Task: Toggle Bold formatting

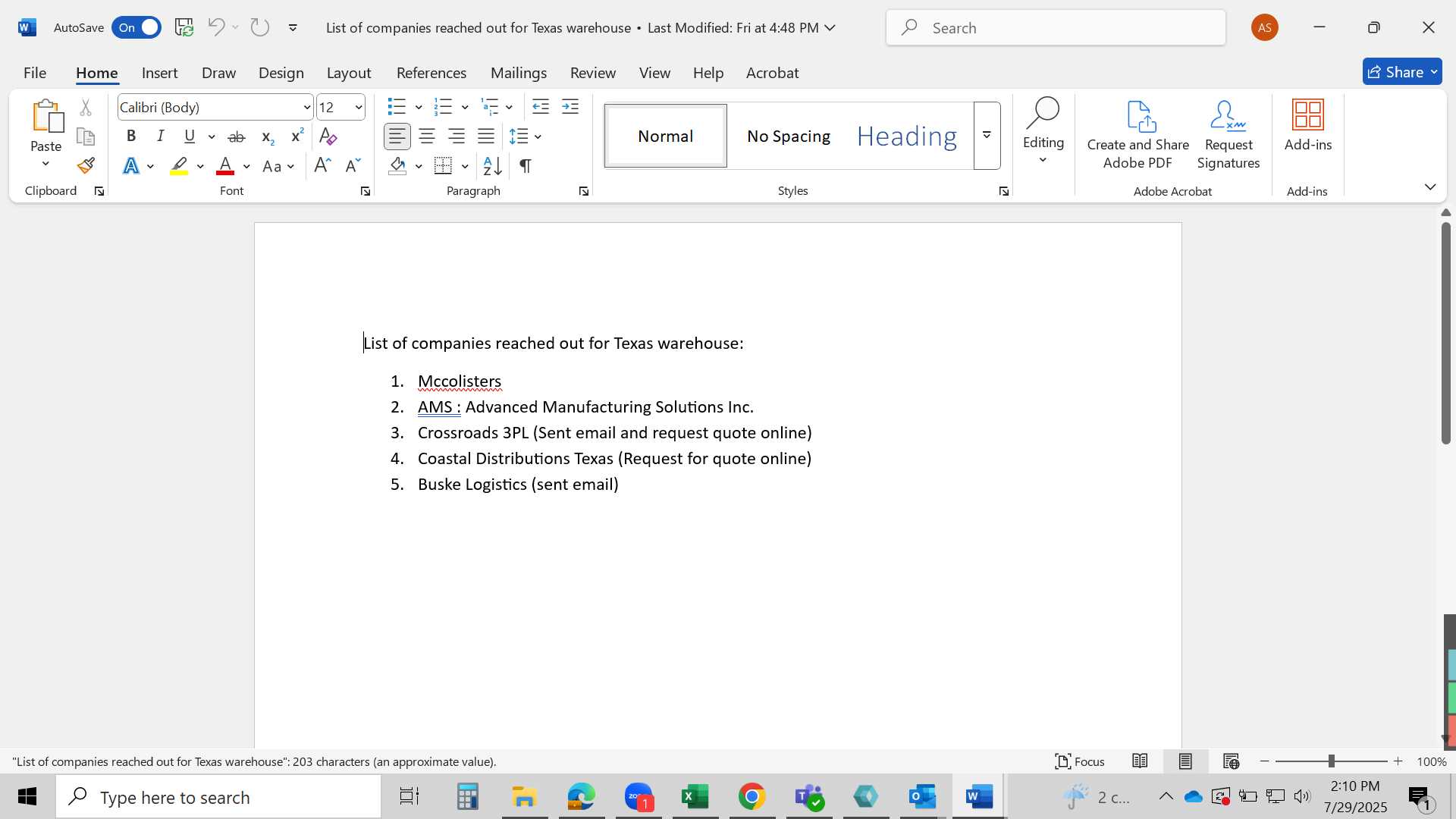Action: (131, 136)
